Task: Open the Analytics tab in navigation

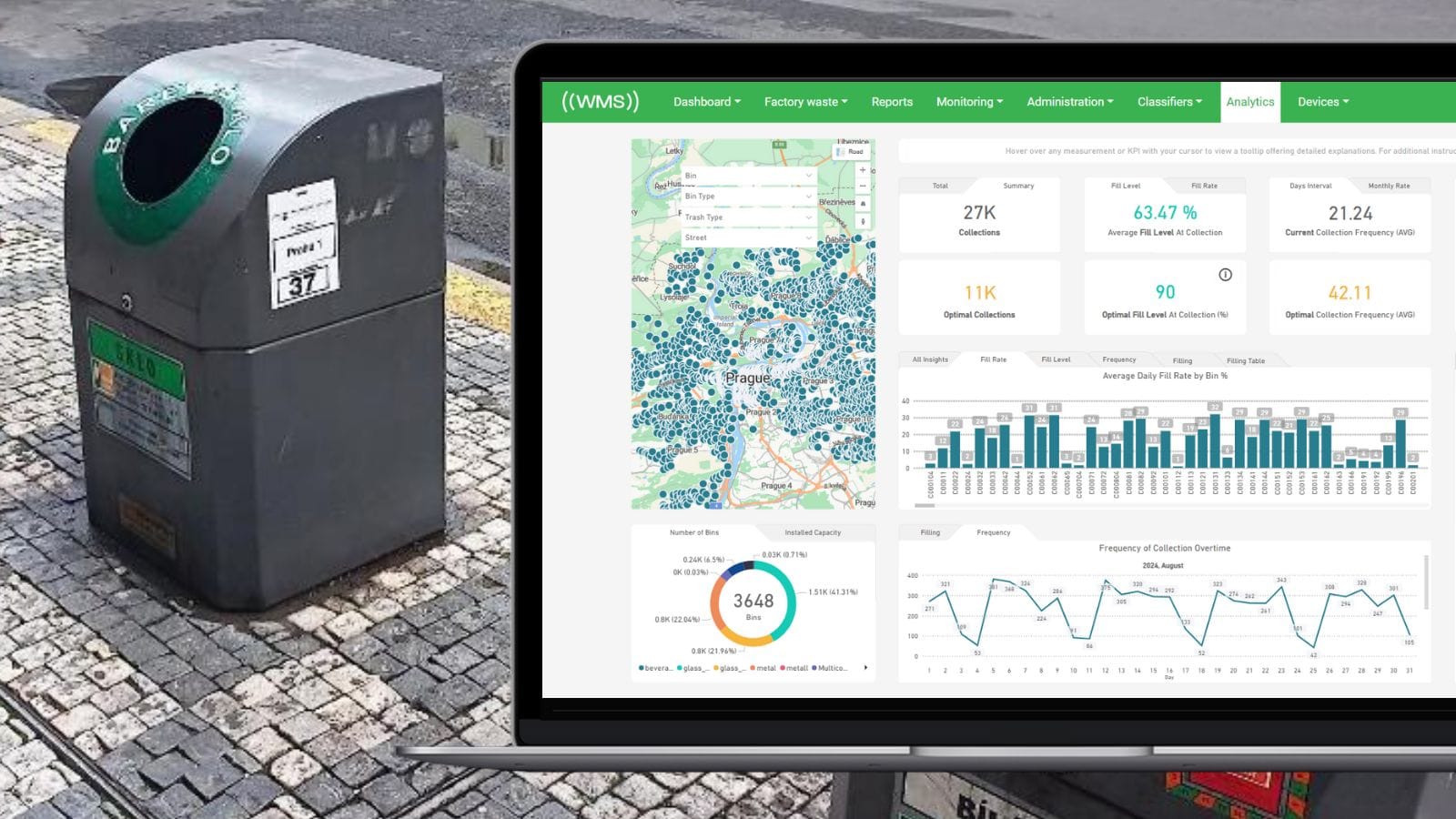Action: (1249, 102)
